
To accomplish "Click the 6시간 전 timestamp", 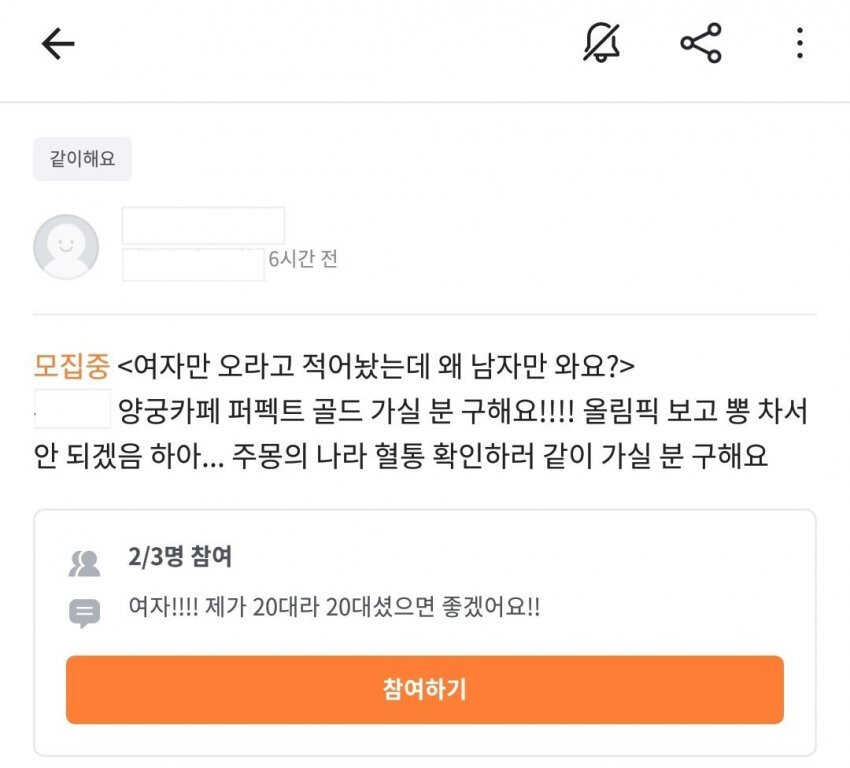I will 303,258.
